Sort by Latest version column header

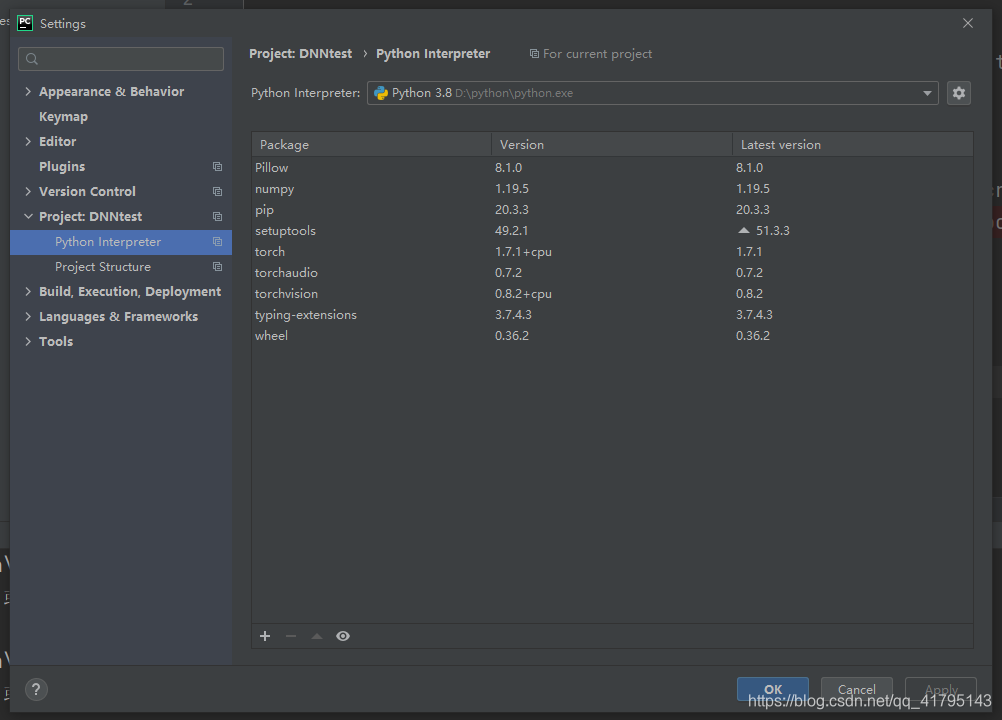click(852, 144)
